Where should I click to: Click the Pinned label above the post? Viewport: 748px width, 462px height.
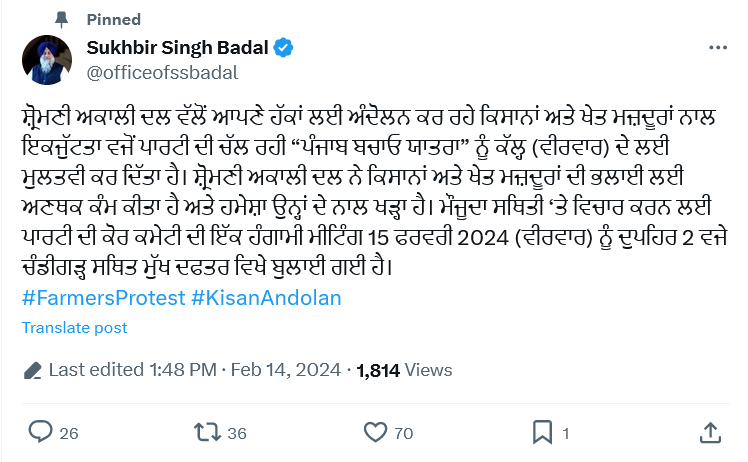tap(113, 19)
